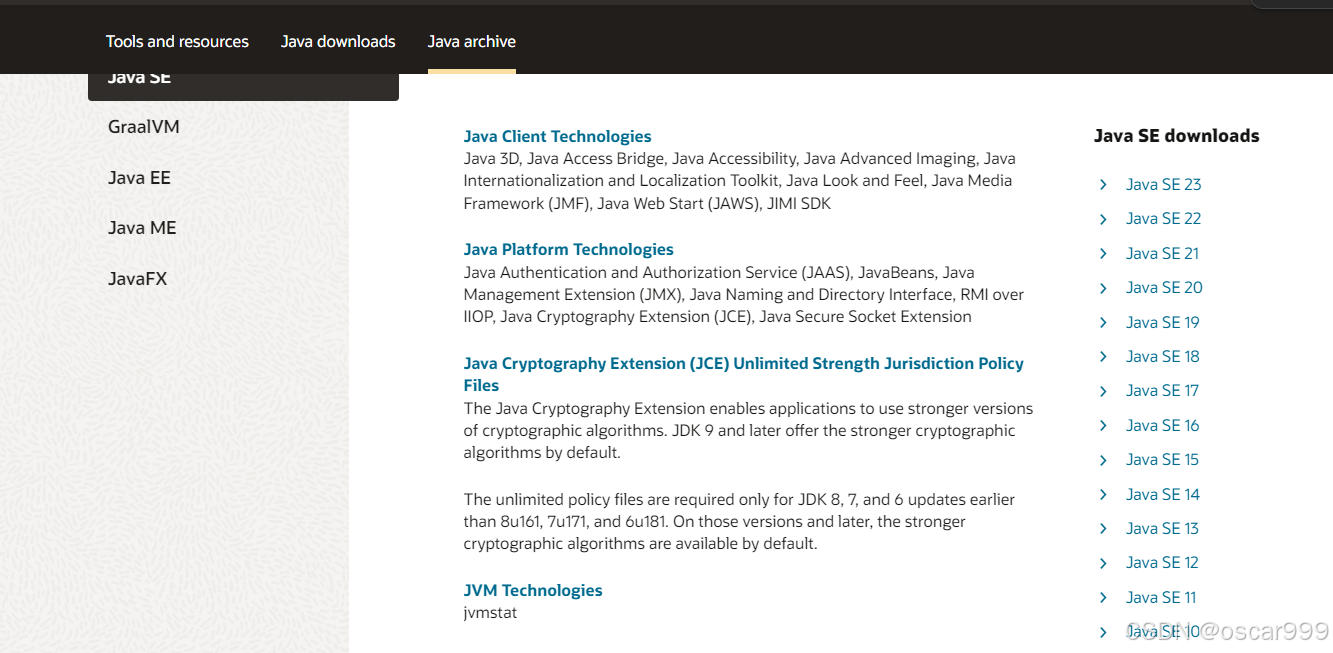Open the Java Client Technologies link
Screen dimensions: 1333x653
pos(557,136)
